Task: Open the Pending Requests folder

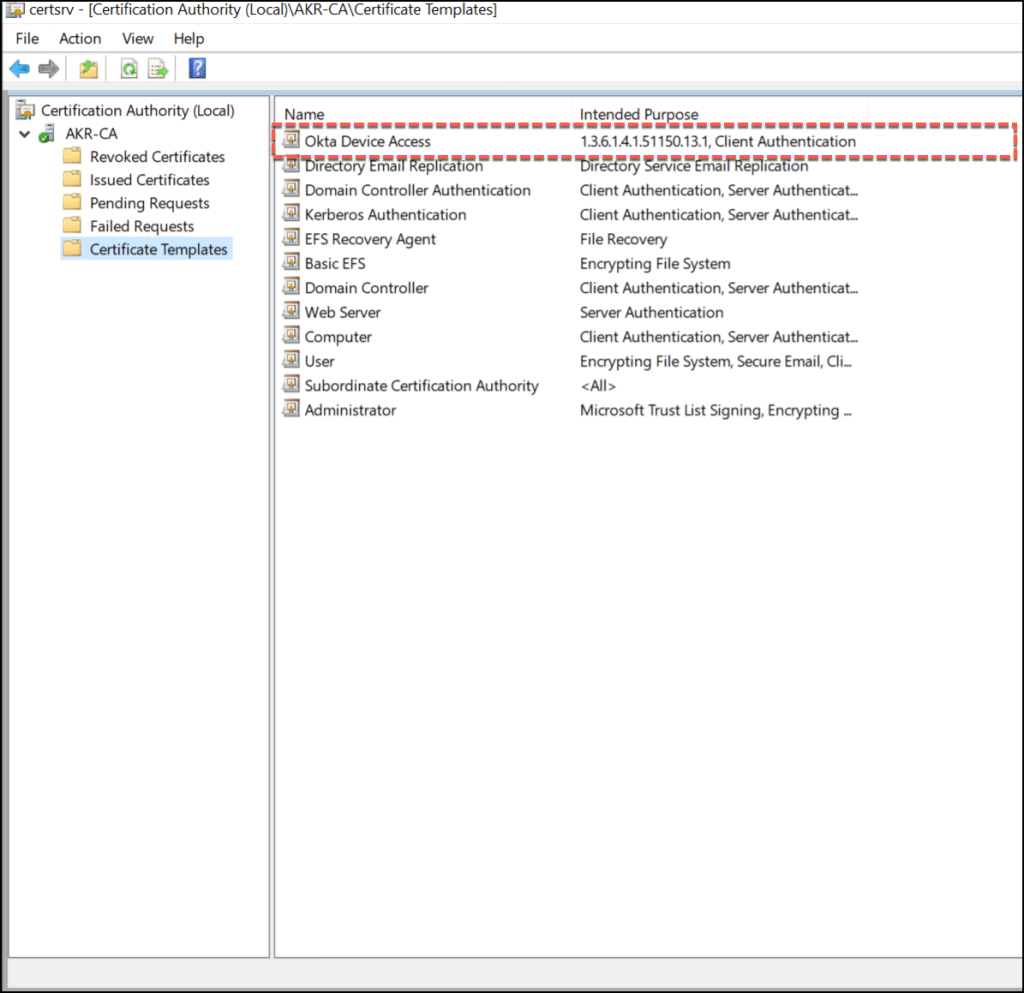Action: (x=149, y=203)
